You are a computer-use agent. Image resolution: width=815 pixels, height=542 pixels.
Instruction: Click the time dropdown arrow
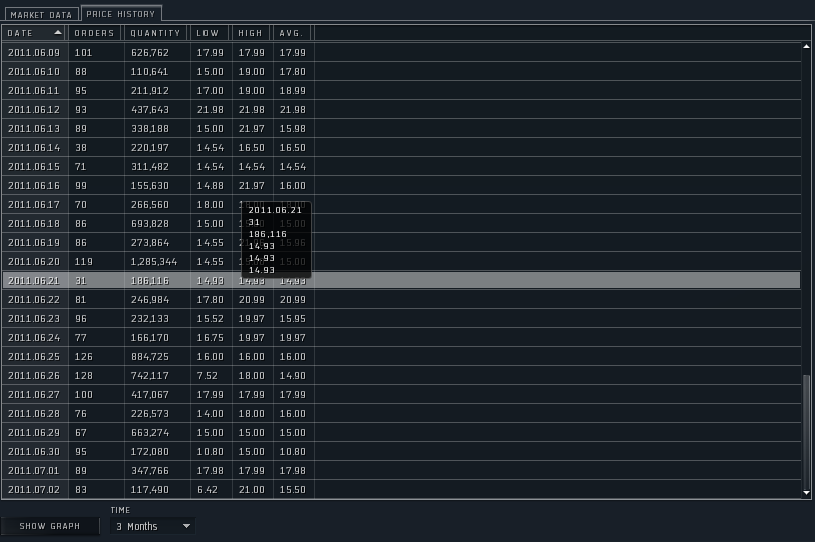[186, 526]
